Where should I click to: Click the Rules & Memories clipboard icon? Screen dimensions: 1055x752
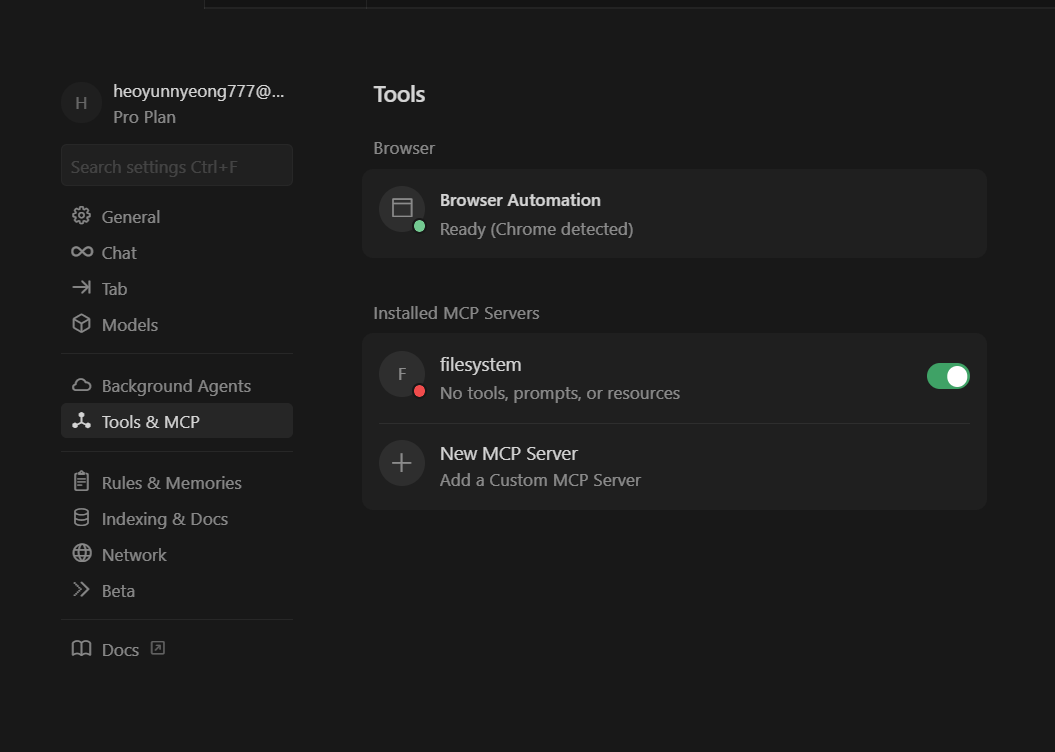(x=82, y=482)
